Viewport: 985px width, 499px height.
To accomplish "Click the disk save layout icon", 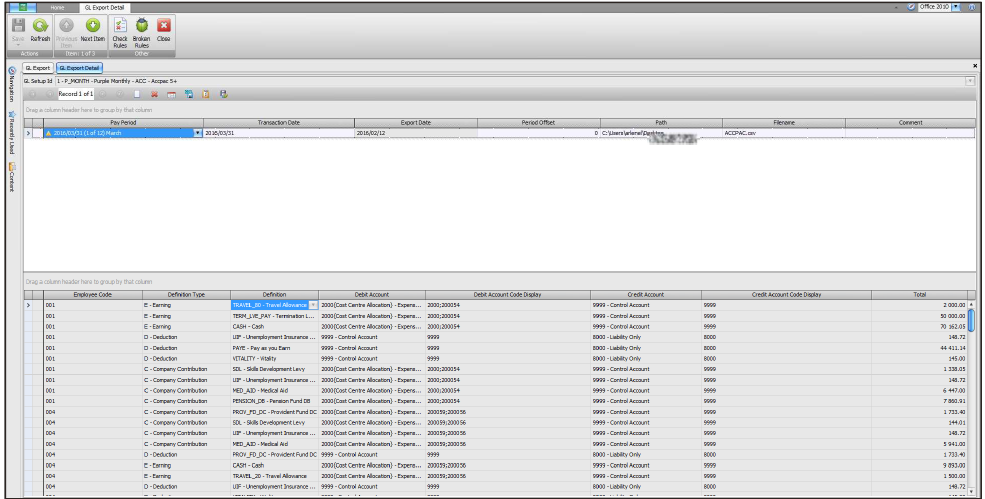I will pos(223,94).
